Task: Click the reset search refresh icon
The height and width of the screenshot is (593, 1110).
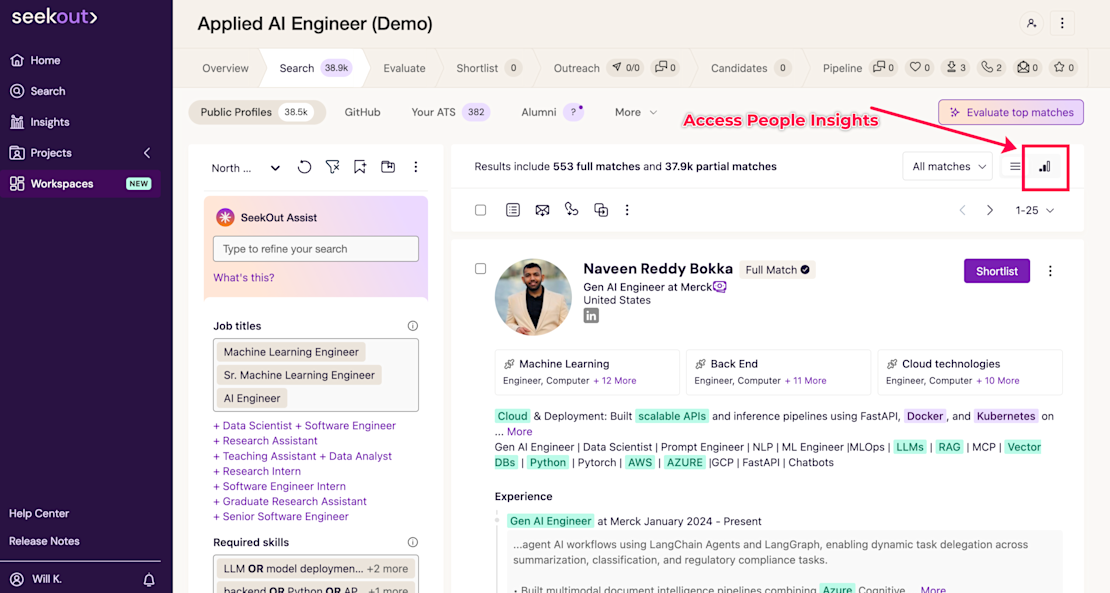Action: pyautogui.click(x=304, y=167)
